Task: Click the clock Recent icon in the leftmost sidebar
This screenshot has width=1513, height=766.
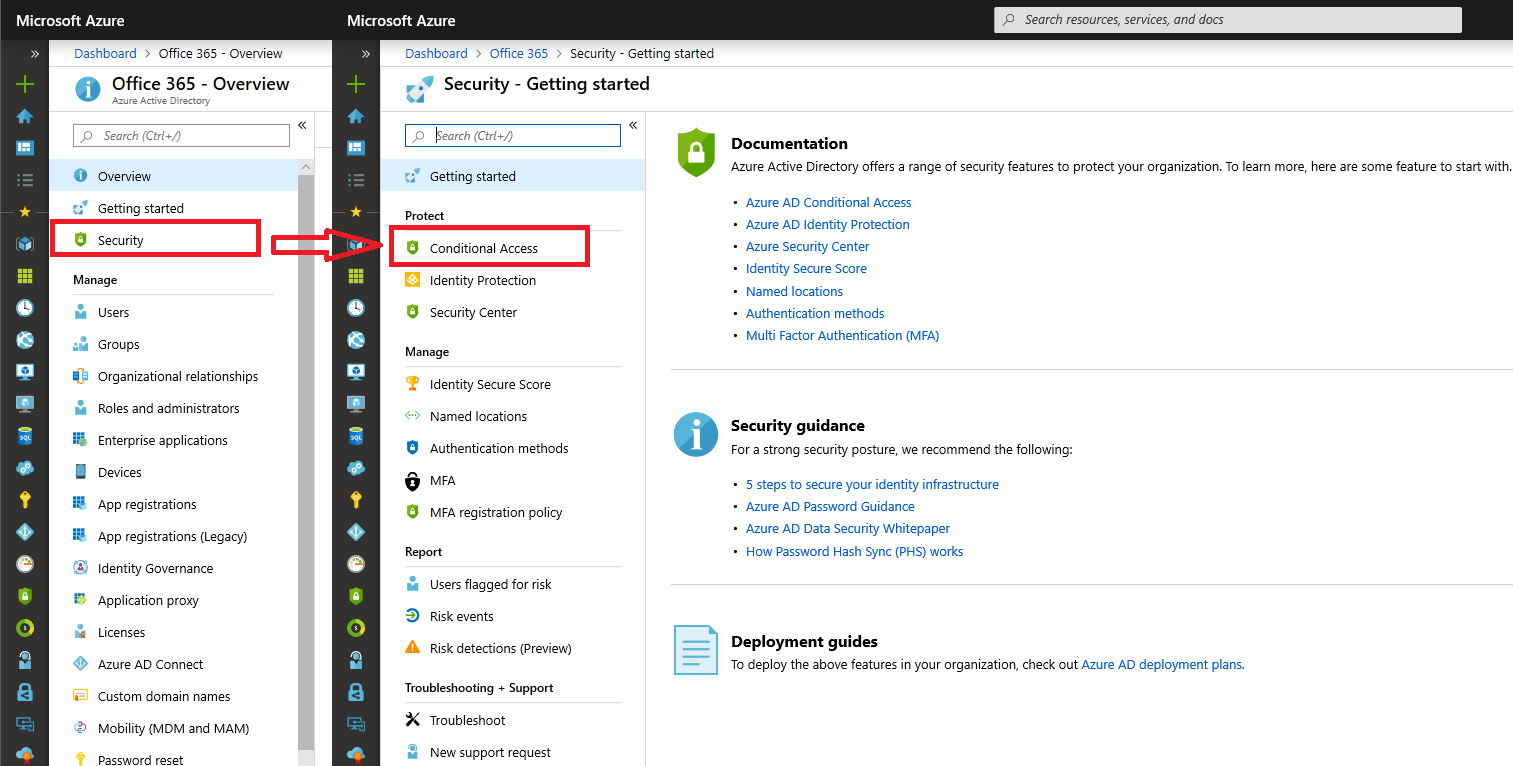Action: coord(25,308)
